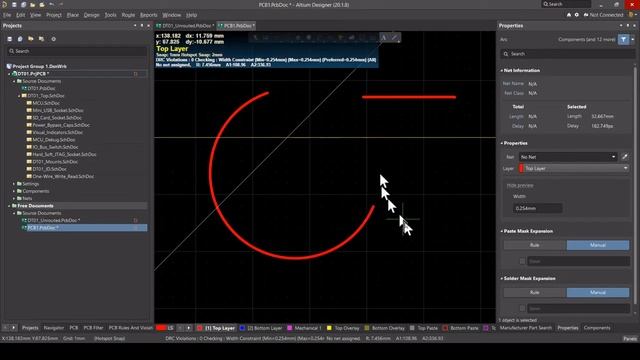This screenshot has height=360, width=640.
Task: Click the yellow open-folder icon in Projects toolbar
Action: [31, 39]
